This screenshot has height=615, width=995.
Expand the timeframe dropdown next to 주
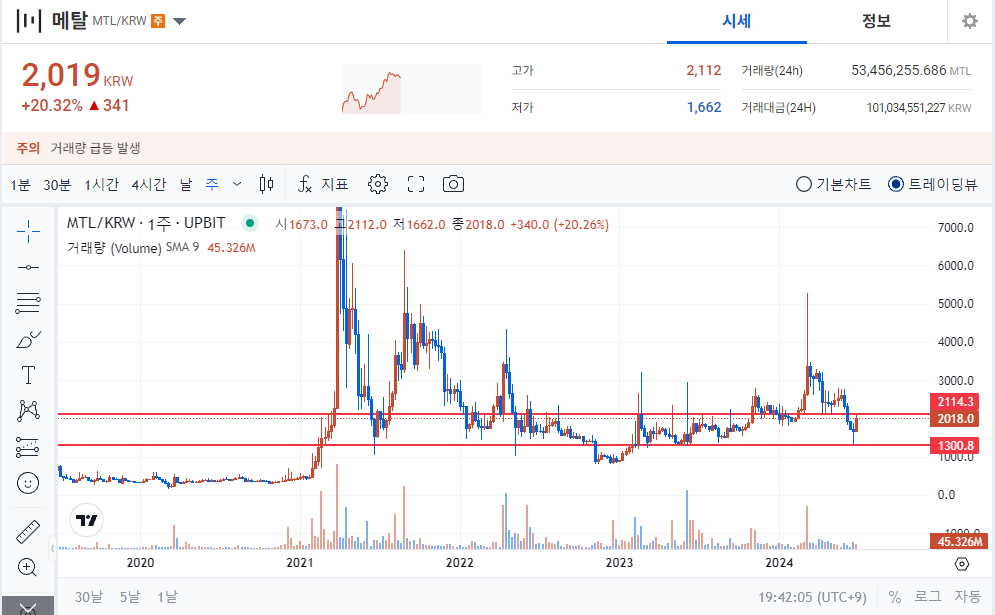[237, 184]
